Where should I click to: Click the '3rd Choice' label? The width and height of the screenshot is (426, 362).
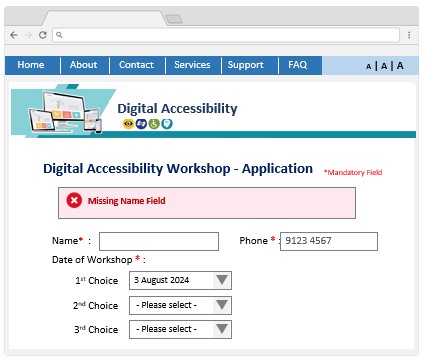96,330
